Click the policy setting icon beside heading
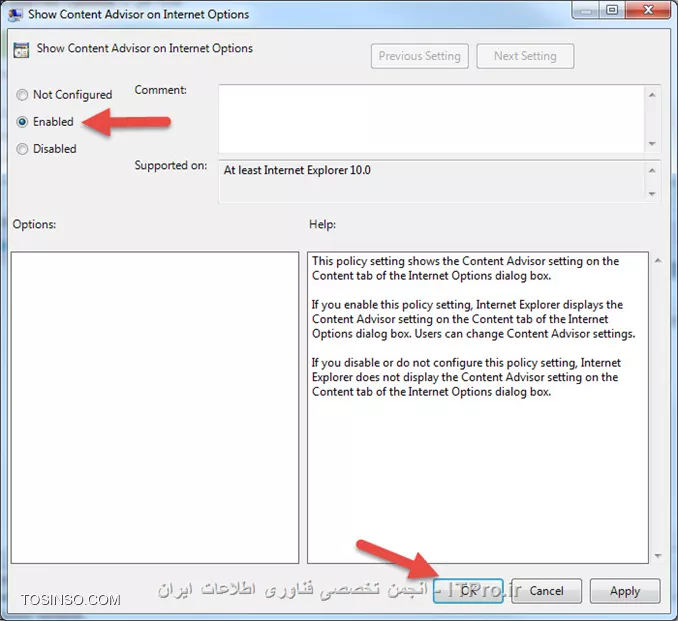 click(x=21, y=50)
